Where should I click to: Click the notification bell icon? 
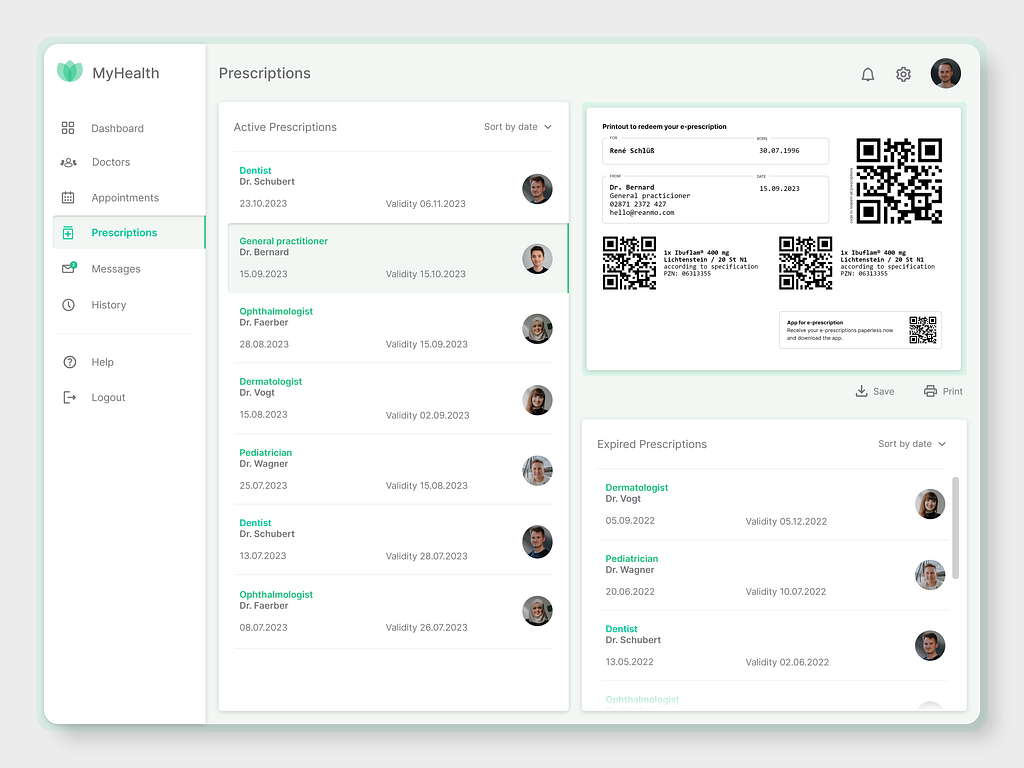(x=867, y=74)
